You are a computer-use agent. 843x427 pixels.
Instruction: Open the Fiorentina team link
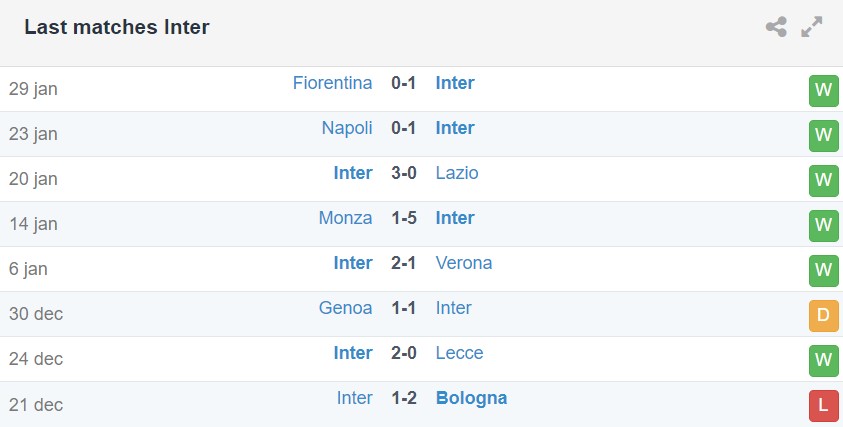click(332, 83)
